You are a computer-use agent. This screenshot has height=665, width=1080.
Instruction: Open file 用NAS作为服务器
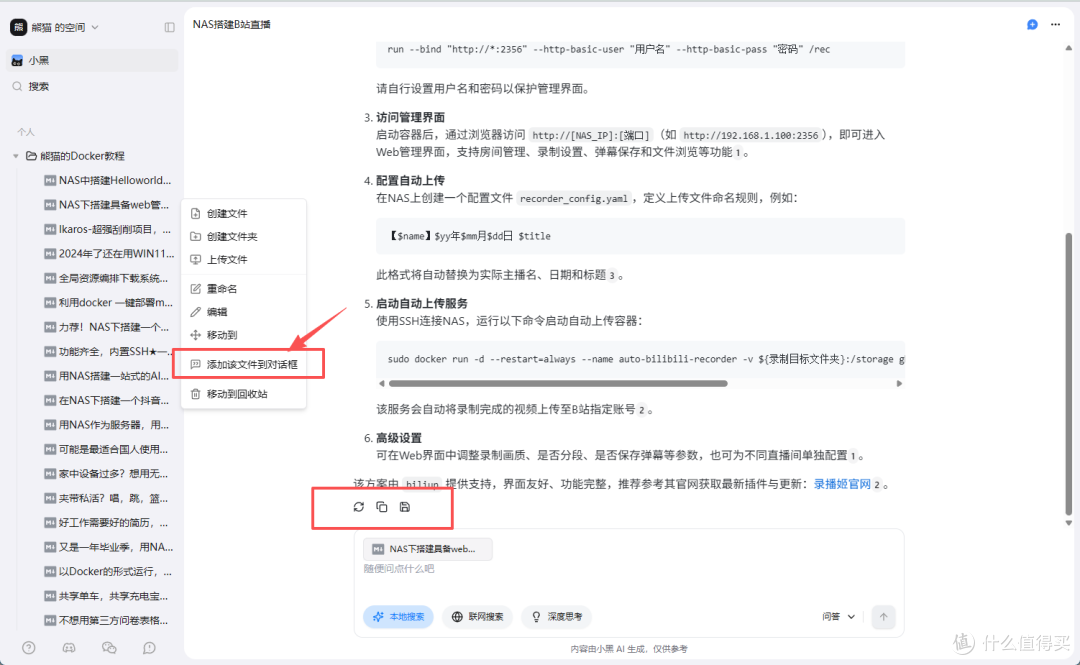[x=108, y=425]
